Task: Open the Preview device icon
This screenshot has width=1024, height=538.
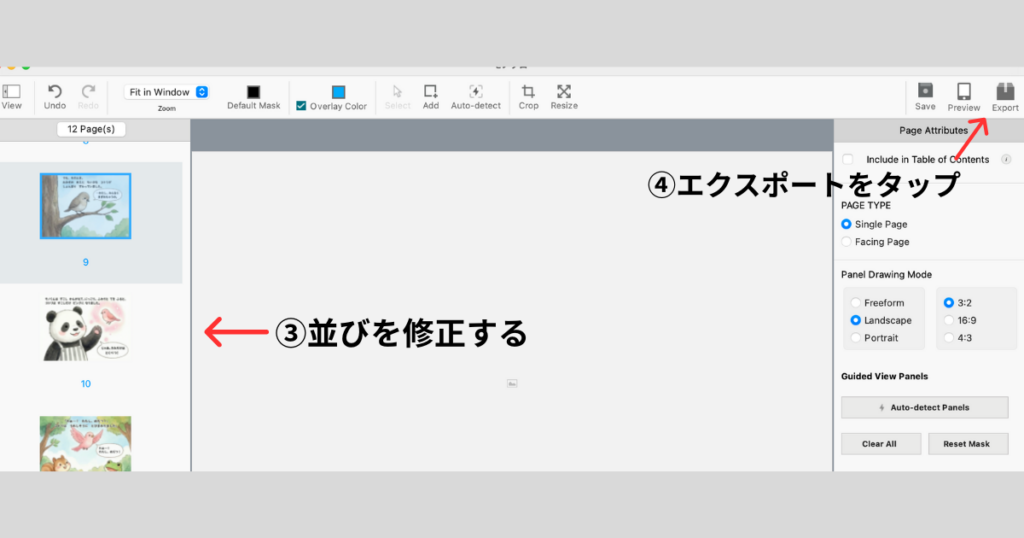Action: click(x=964, y=91)
